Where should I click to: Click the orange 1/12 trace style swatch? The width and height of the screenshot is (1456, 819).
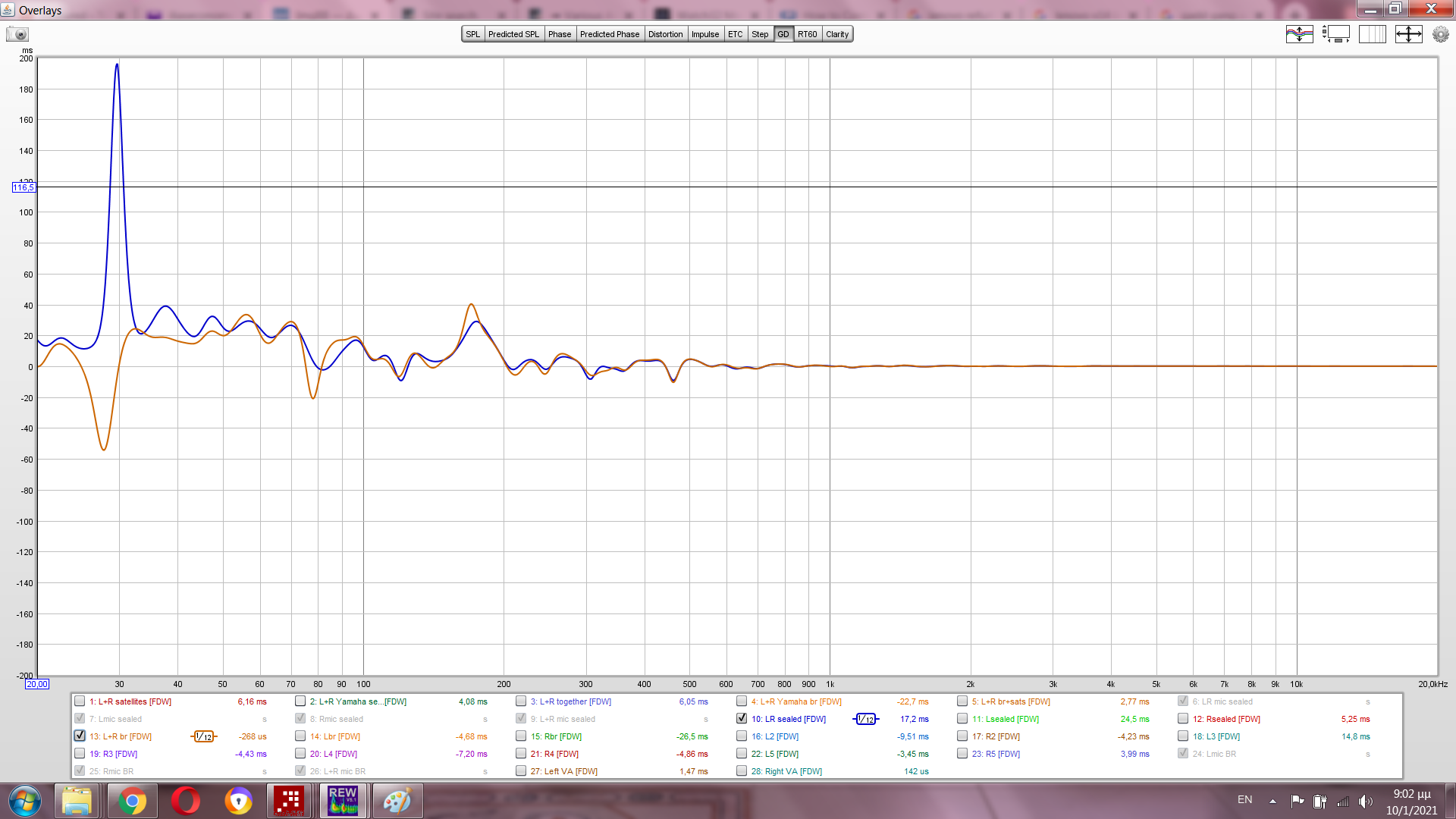click(203, 736)
